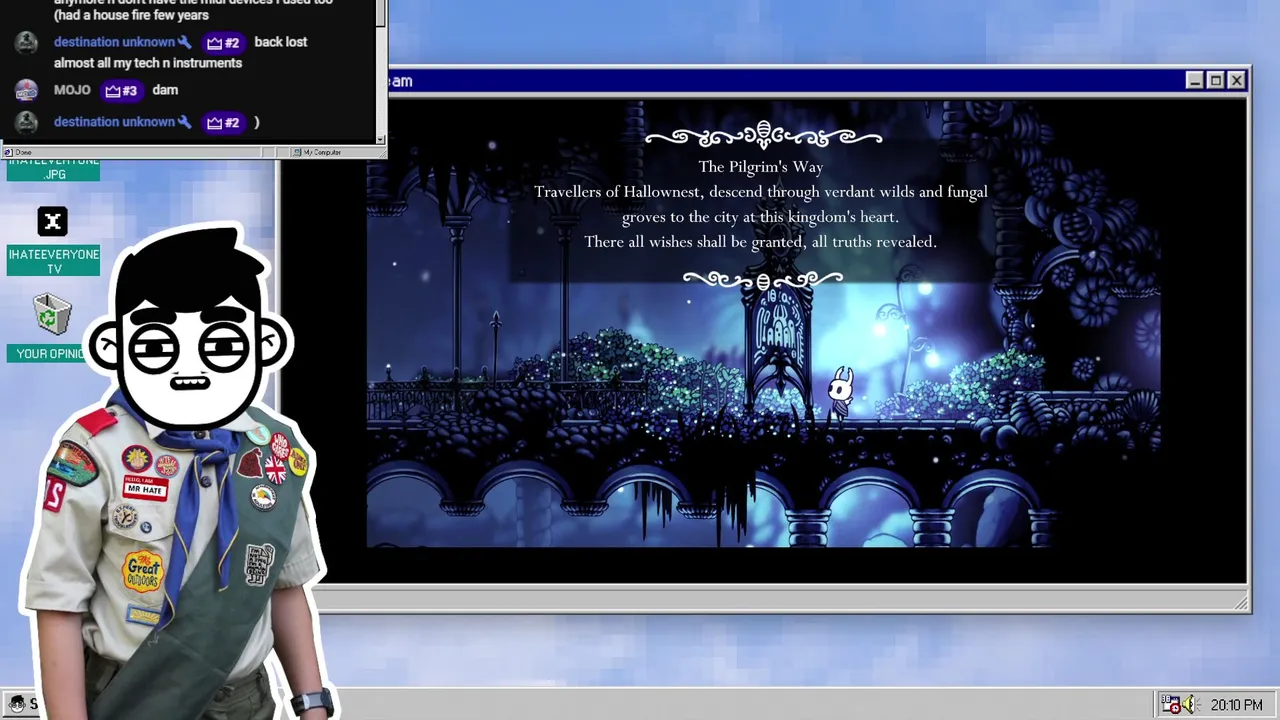Image resolution: width=1280 pixels, height=720 pixels.
Task: Click crown #2 badge beside 'back lost'
Action: [223, 42]
